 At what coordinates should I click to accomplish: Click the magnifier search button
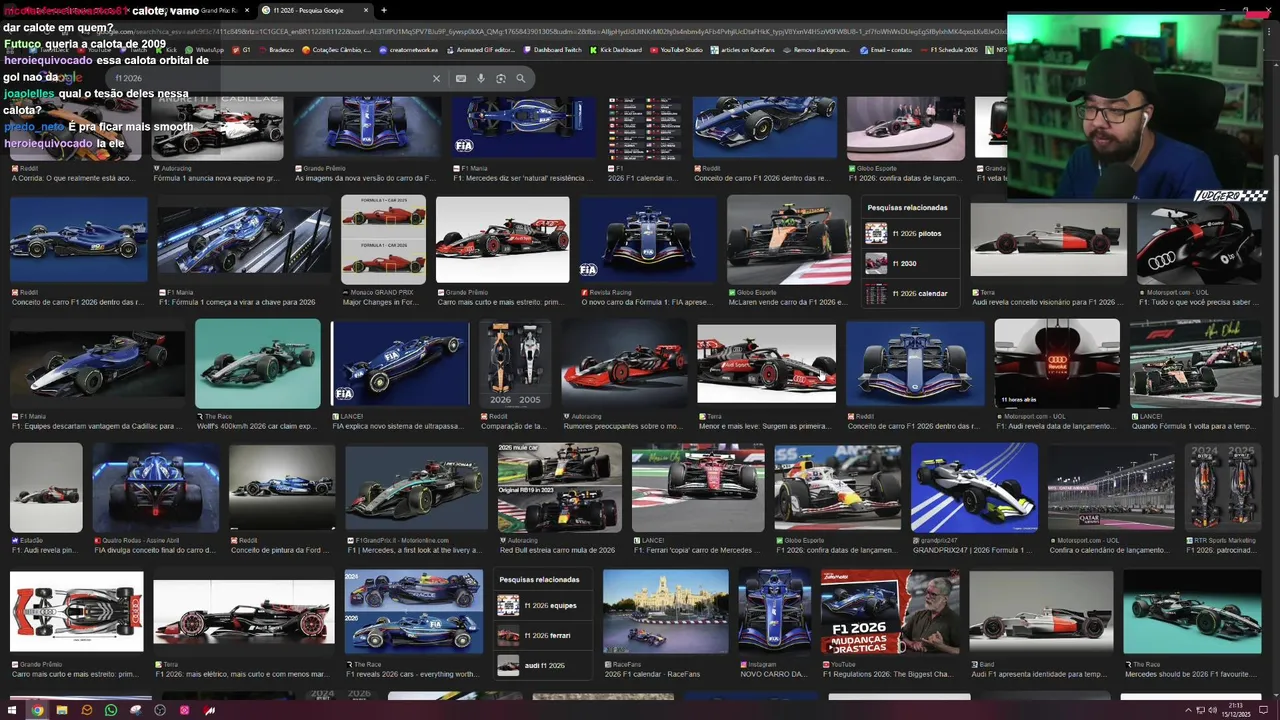(x=521, y=78)
